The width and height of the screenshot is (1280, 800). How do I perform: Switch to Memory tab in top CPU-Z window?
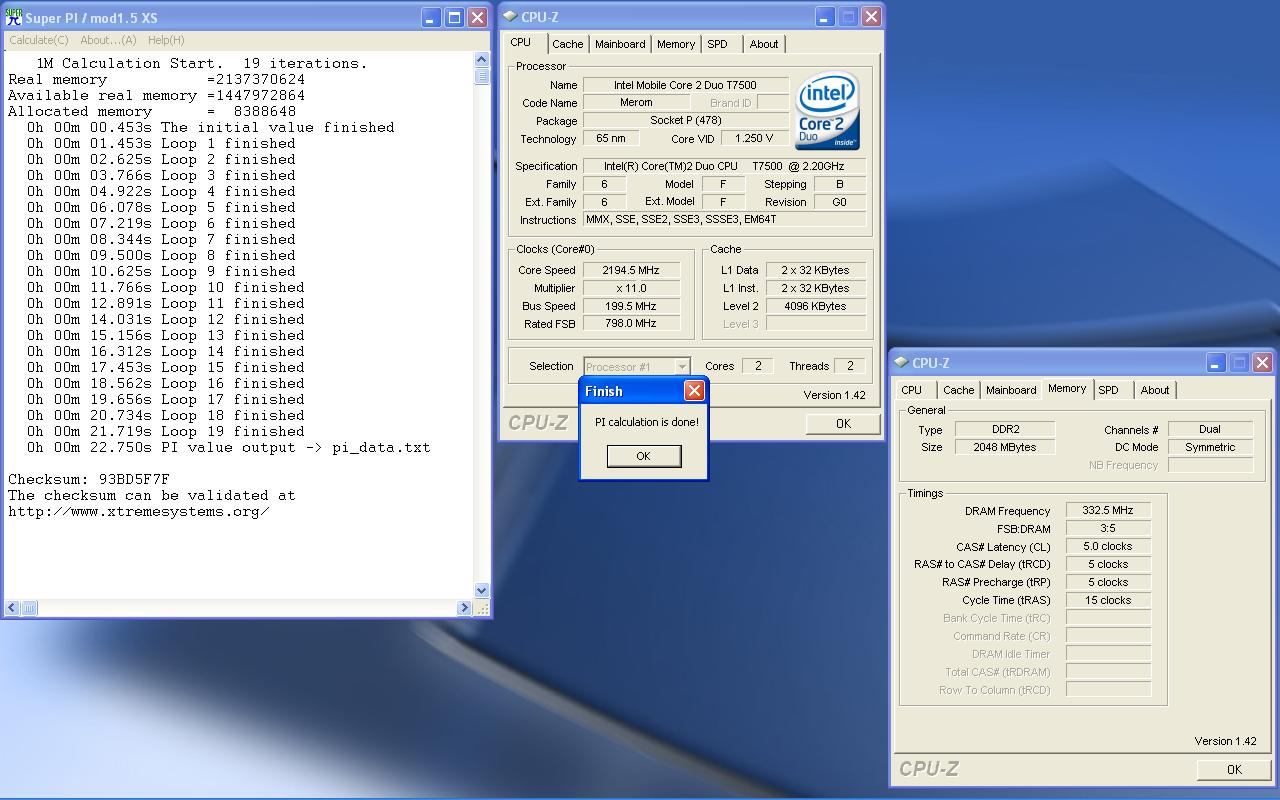[x=676, y=44]
